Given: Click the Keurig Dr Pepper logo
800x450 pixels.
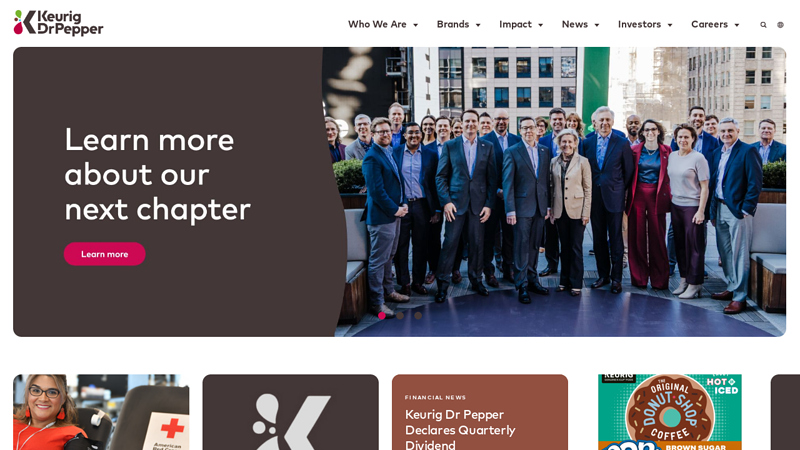Looking at the screenshot, I should [58, 23].
